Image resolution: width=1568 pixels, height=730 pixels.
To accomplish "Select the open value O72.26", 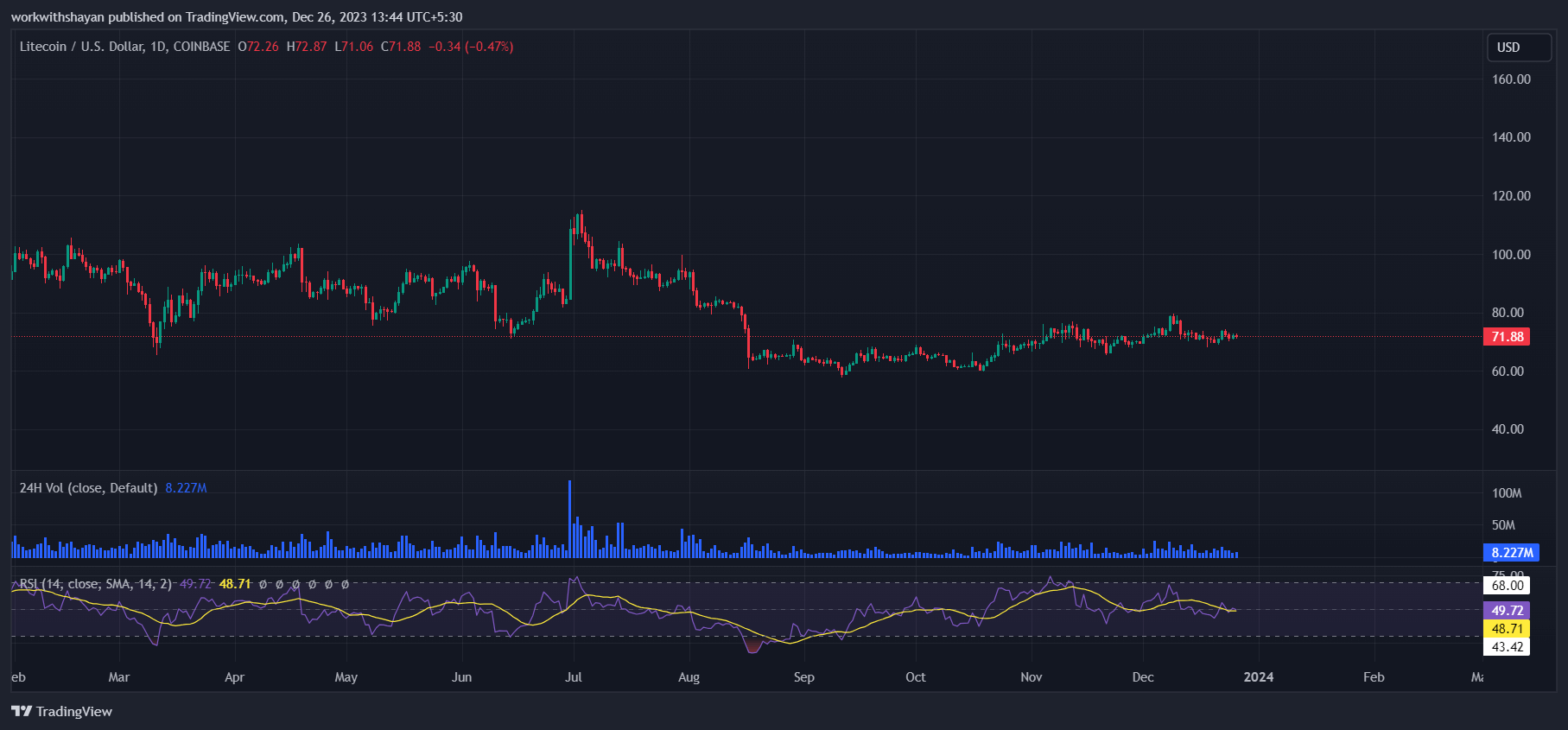I will [x=258, y=47].
